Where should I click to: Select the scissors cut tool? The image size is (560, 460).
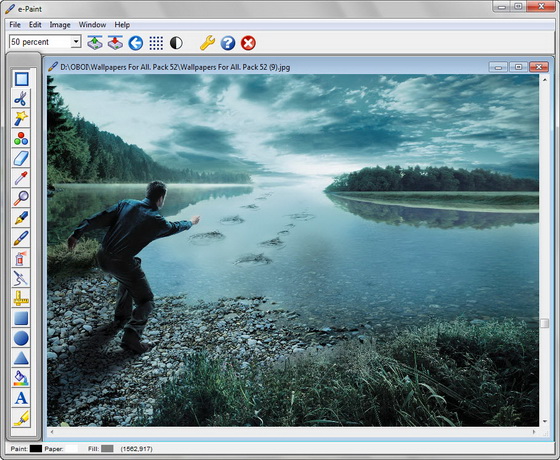click(x=21, y=99)
